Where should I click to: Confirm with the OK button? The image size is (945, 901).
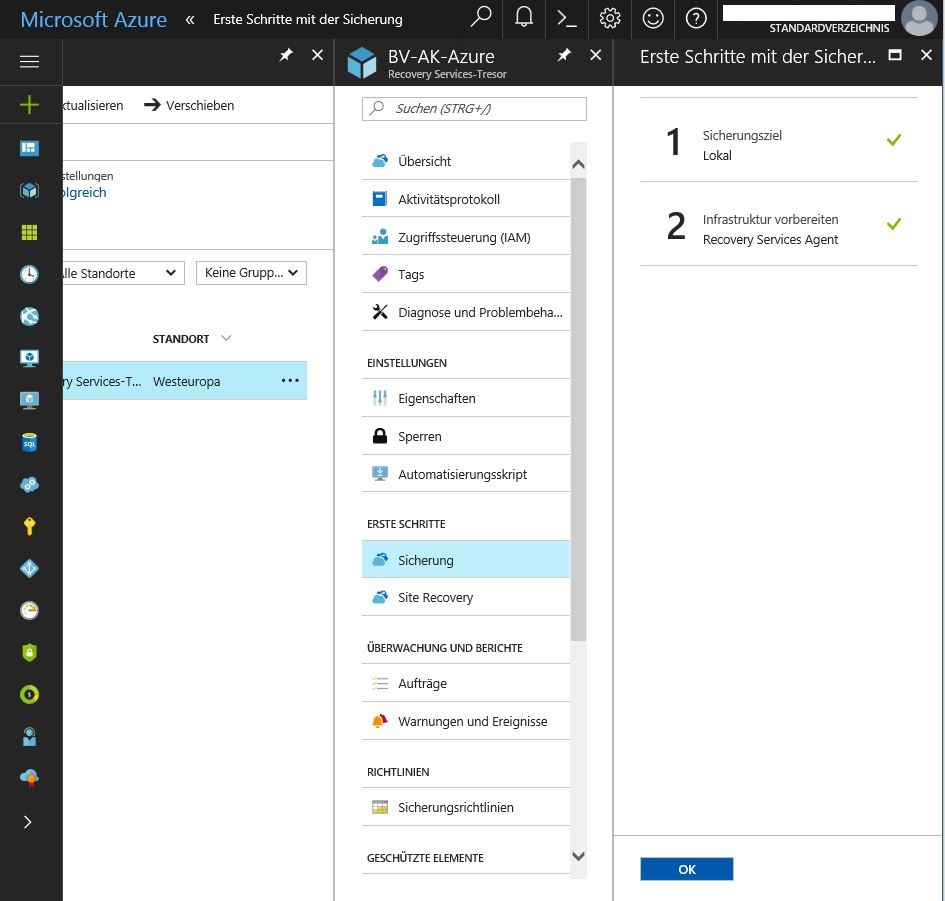(686, 869)
